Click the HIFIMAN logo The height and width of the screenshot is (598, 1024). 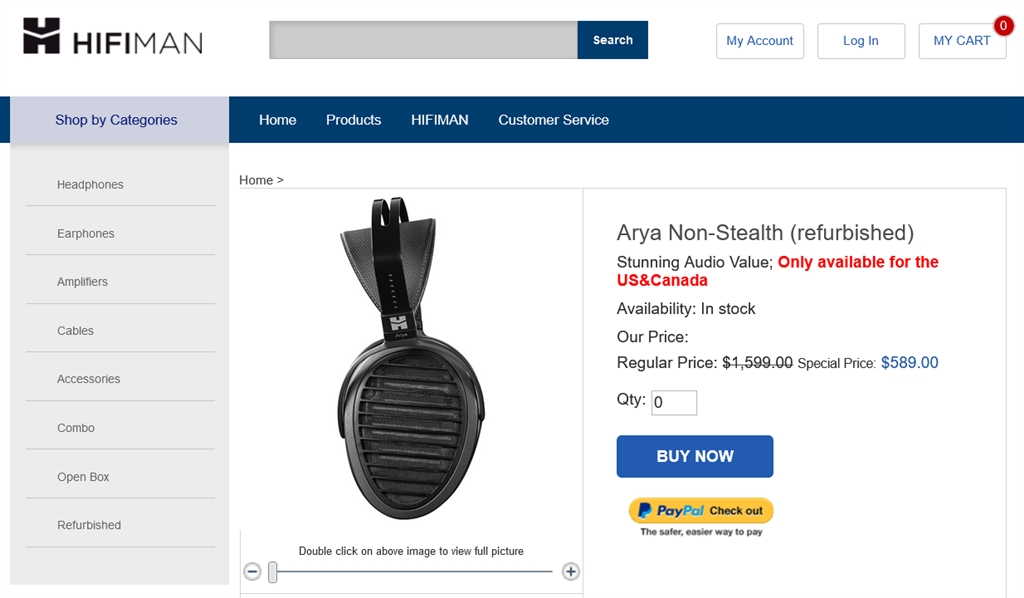tap(113, 36)
